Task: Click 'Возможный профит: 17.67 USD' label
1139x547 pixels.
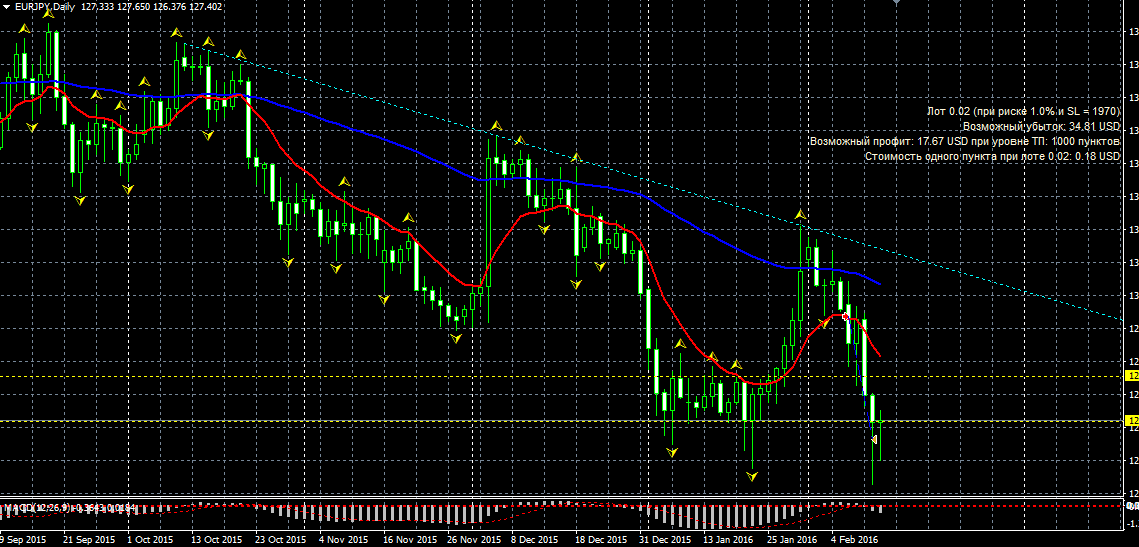Action: point(965,141)
